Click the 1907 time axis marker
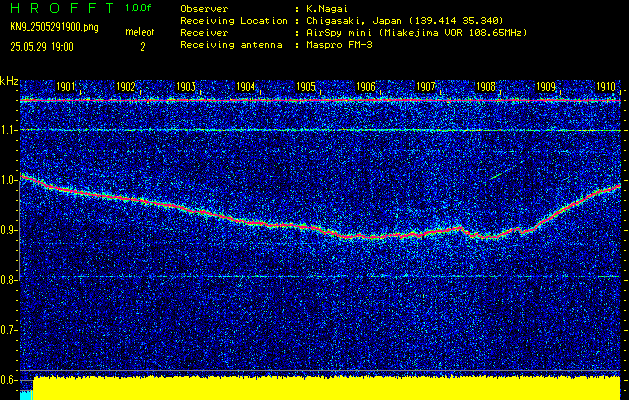This screenshot has width=629, height=400. click(x=426, y=87)
